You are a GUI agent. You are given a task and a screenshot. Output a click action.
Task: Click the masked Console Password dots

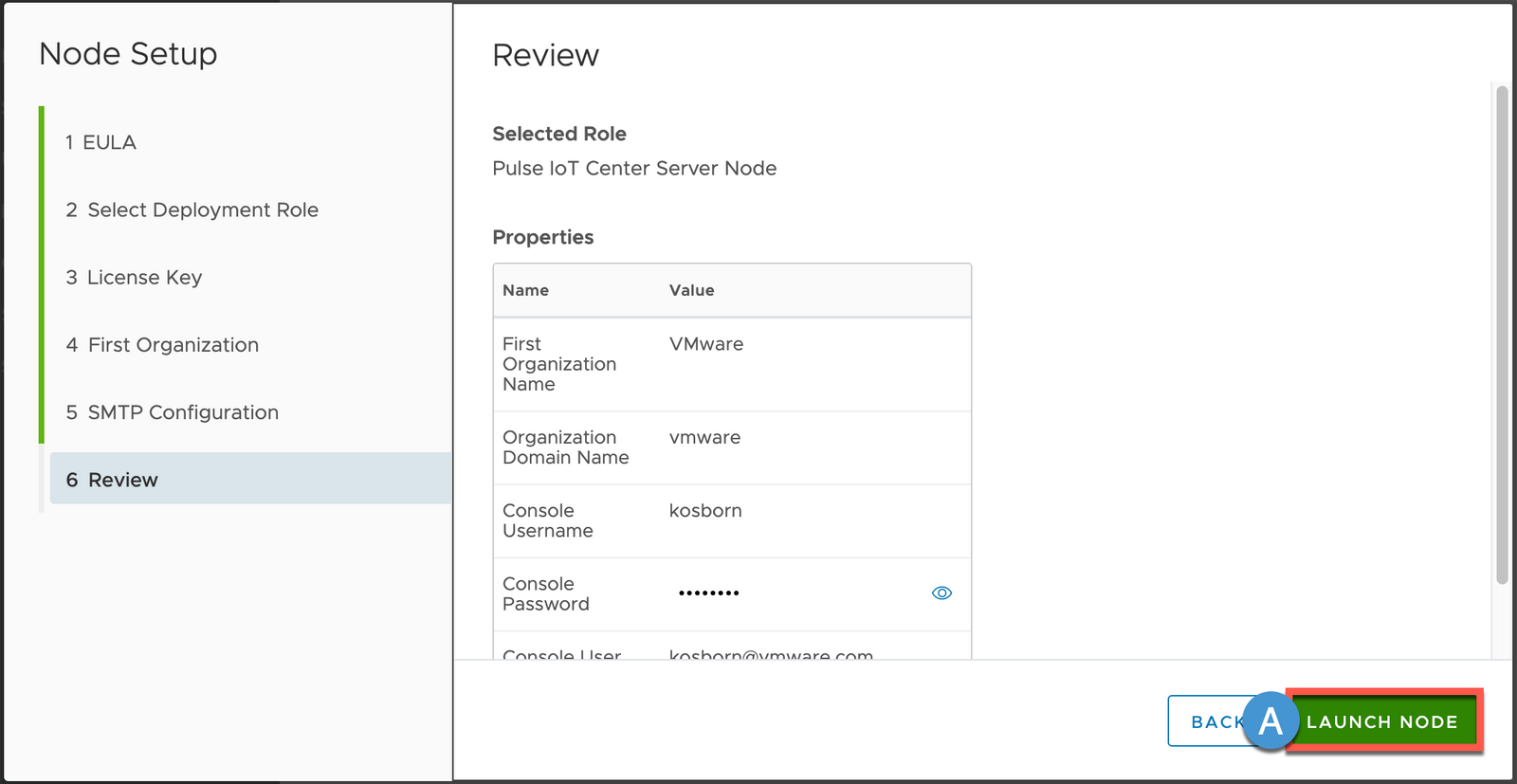point(709,593)
